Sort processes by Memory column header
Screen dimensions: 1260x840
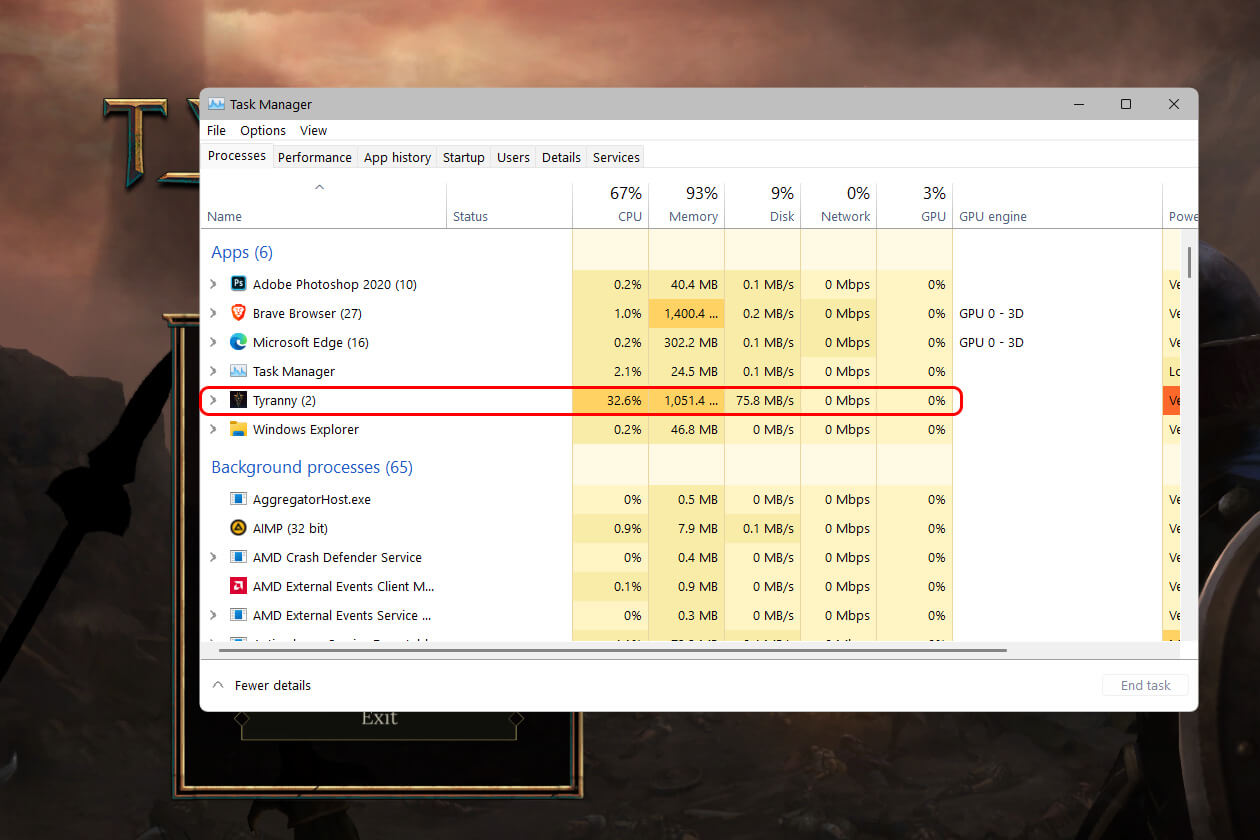click(x=686, y=205)
